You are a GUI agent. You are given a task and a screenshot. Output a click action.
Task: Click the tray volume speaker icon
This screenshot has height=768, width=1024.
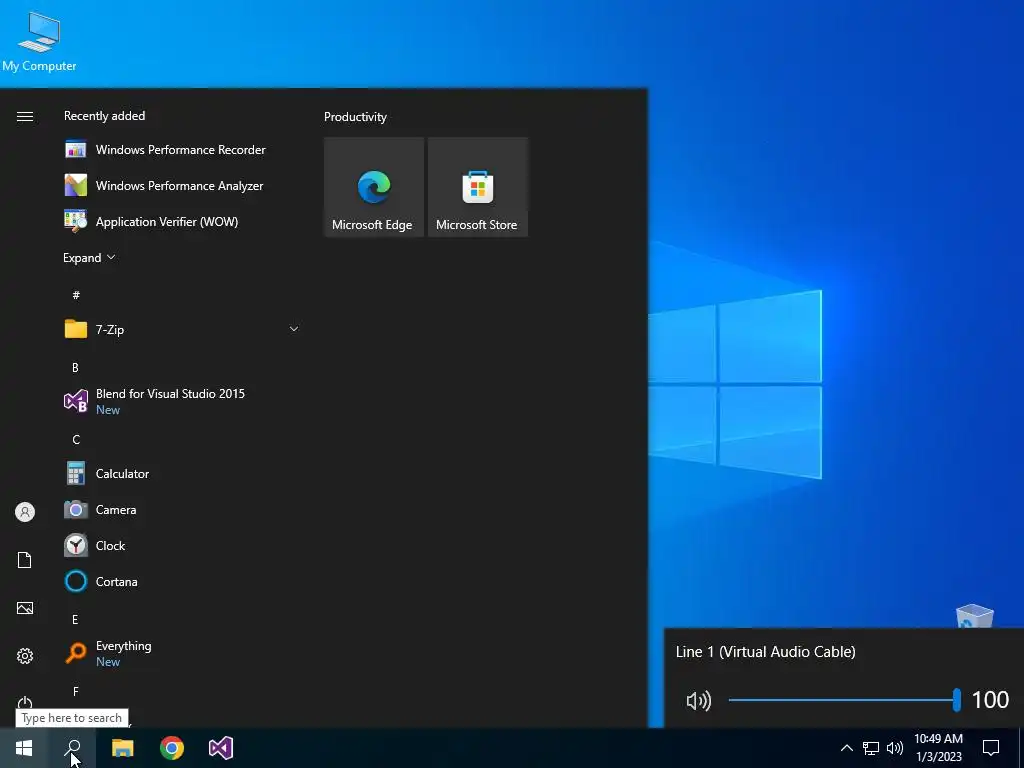coord(895,748)
